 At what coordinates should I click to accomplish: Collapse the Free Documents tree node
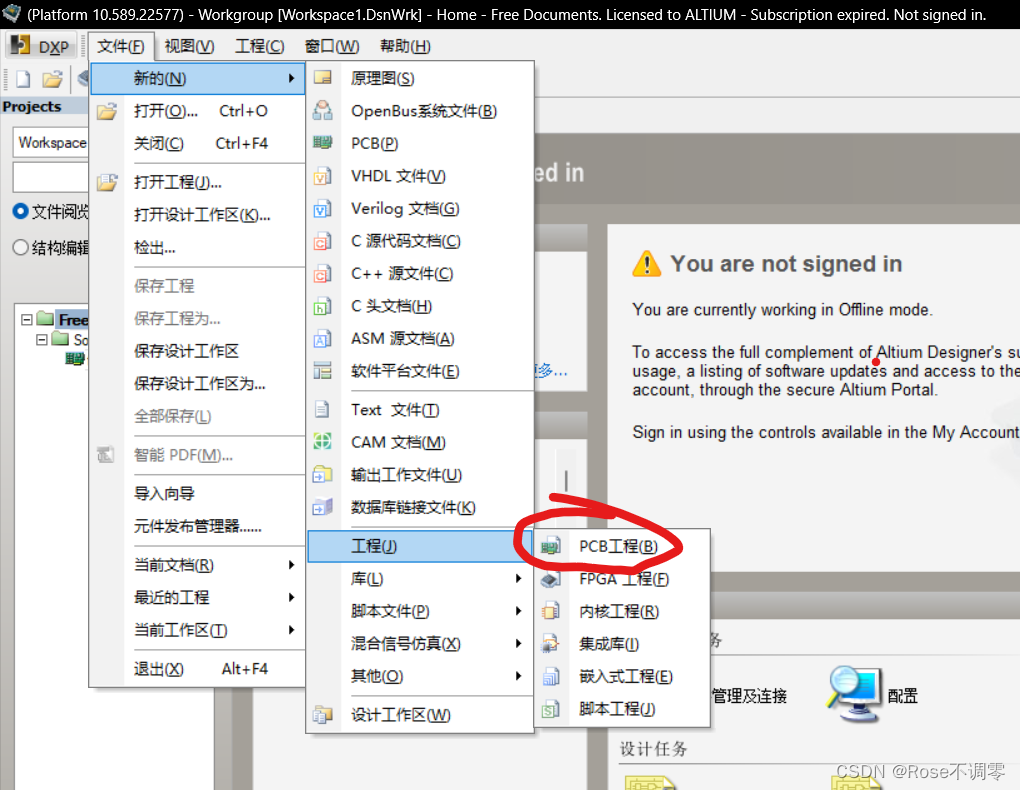(x=27, y=320)
